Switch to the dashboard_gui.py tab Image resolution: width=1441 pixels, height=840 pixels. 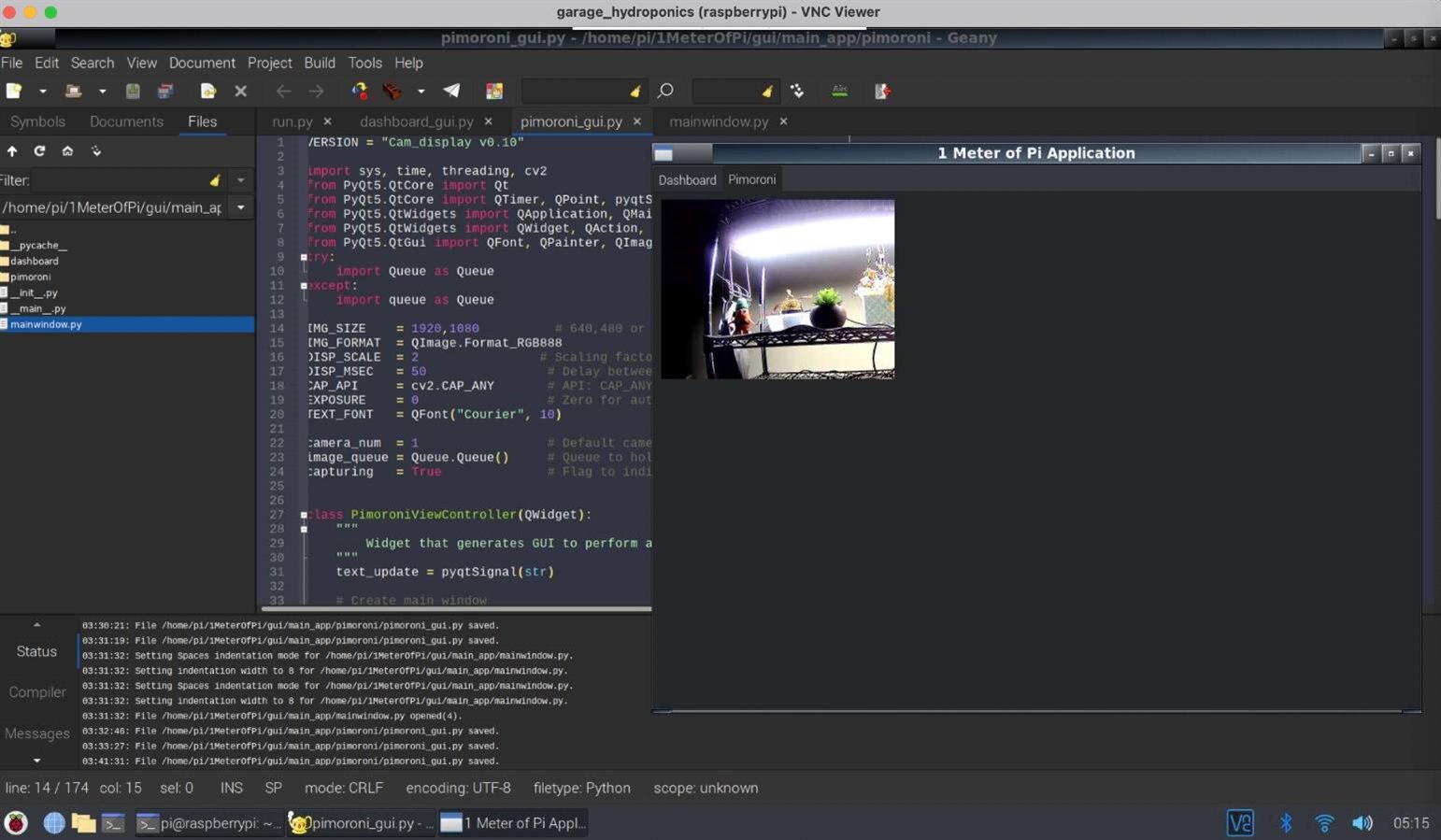pyautogui.click(x=416, y=121)
